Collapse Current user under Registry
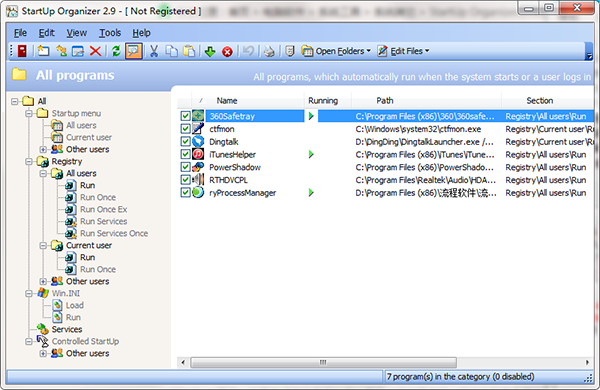Screen dimensions: 600x390 click(43, 245)
